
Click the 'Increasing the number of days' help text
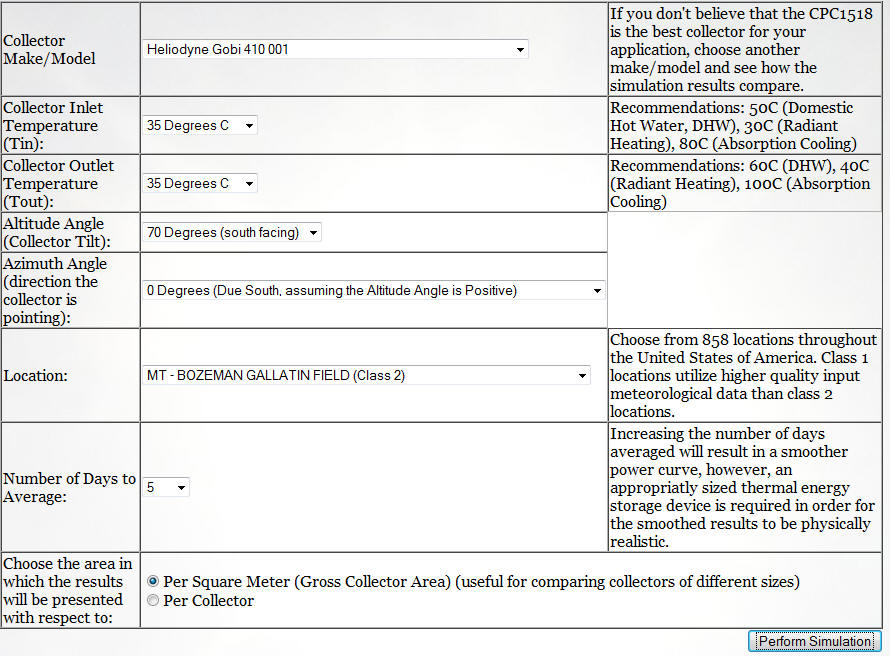[x=742, y=487]
